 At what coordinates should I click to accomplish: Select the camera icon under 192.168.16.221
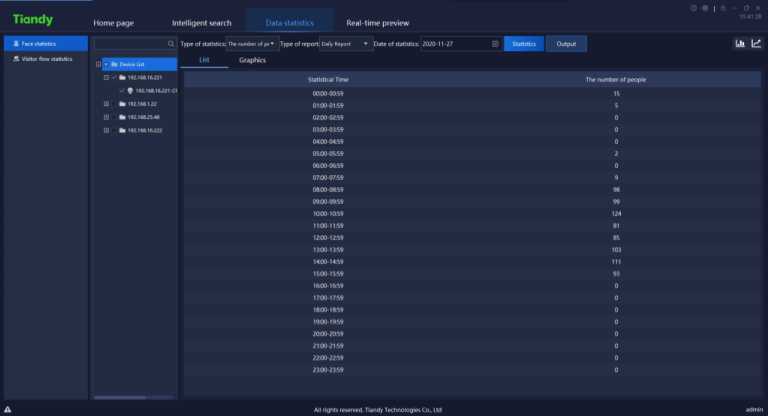(130, 90)
